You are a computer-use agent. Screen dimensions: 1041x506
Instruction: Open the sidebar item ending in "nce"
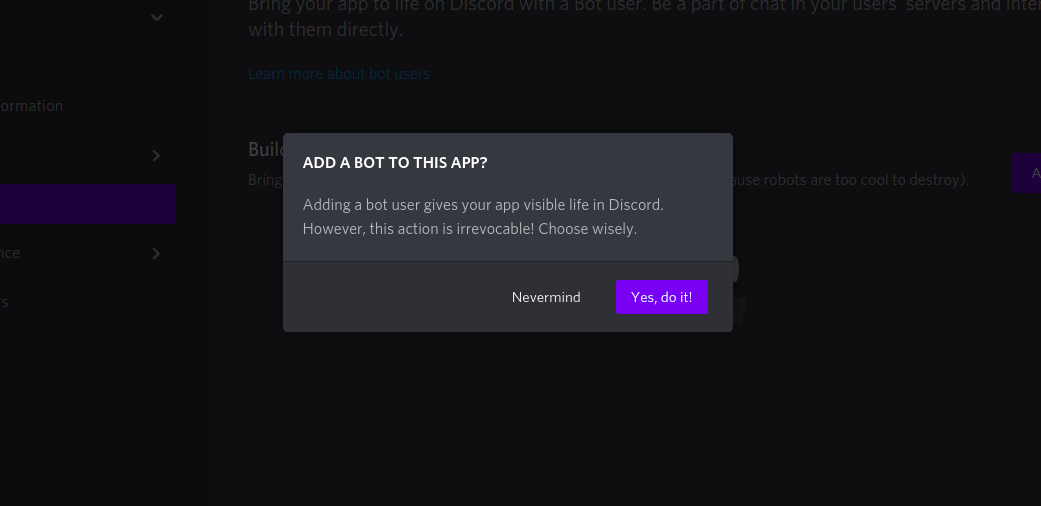tap(11, 253)
